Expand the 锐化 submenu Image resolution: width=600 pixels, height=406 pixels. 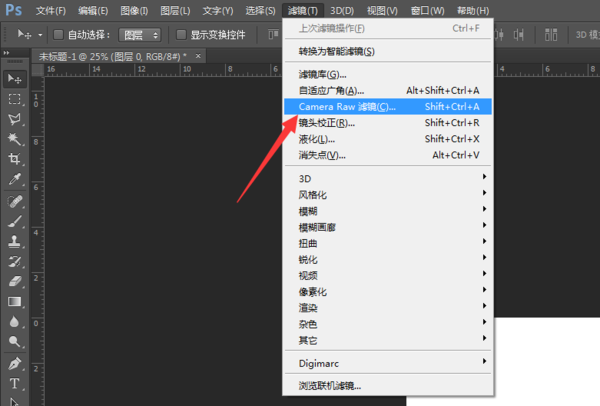388,259
